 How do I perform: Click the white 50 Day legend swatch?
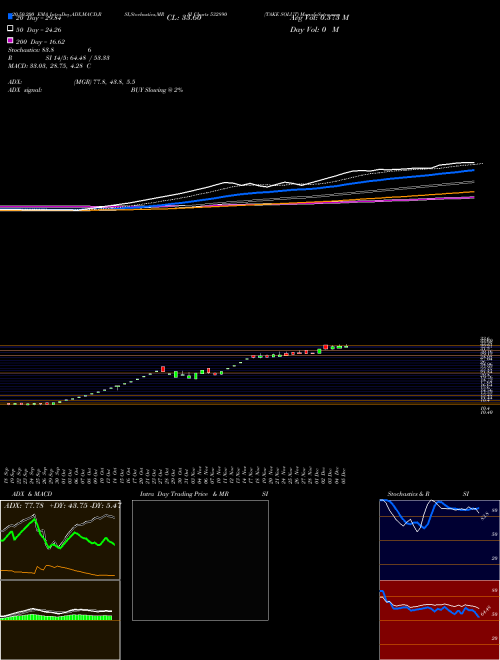pos(11,28)
